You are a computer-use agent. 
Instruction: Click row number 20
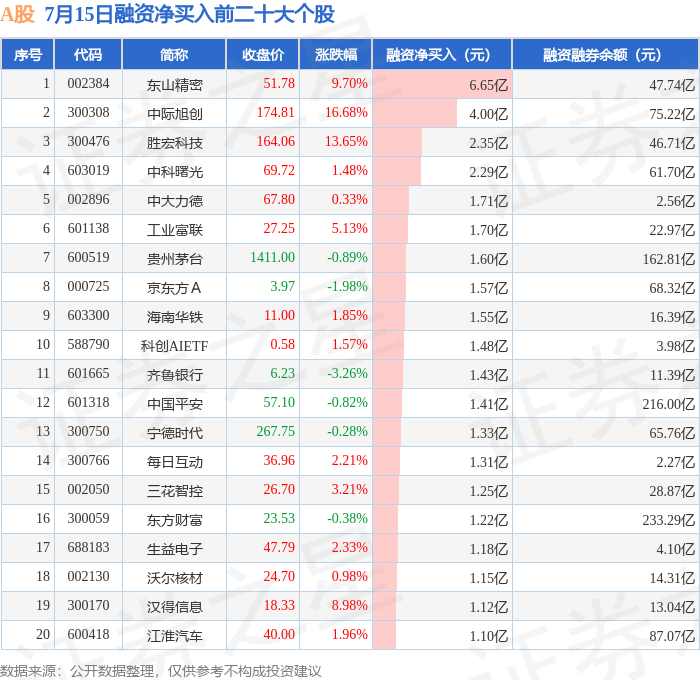43,635
